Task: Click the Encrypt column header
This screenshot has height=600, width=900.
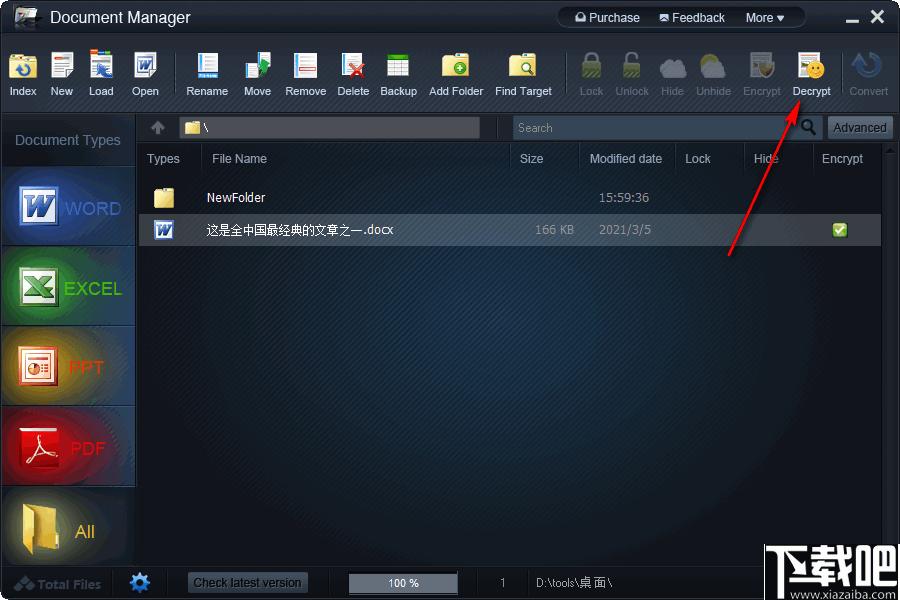Action: pyautogui.click(x=842, y=158)
